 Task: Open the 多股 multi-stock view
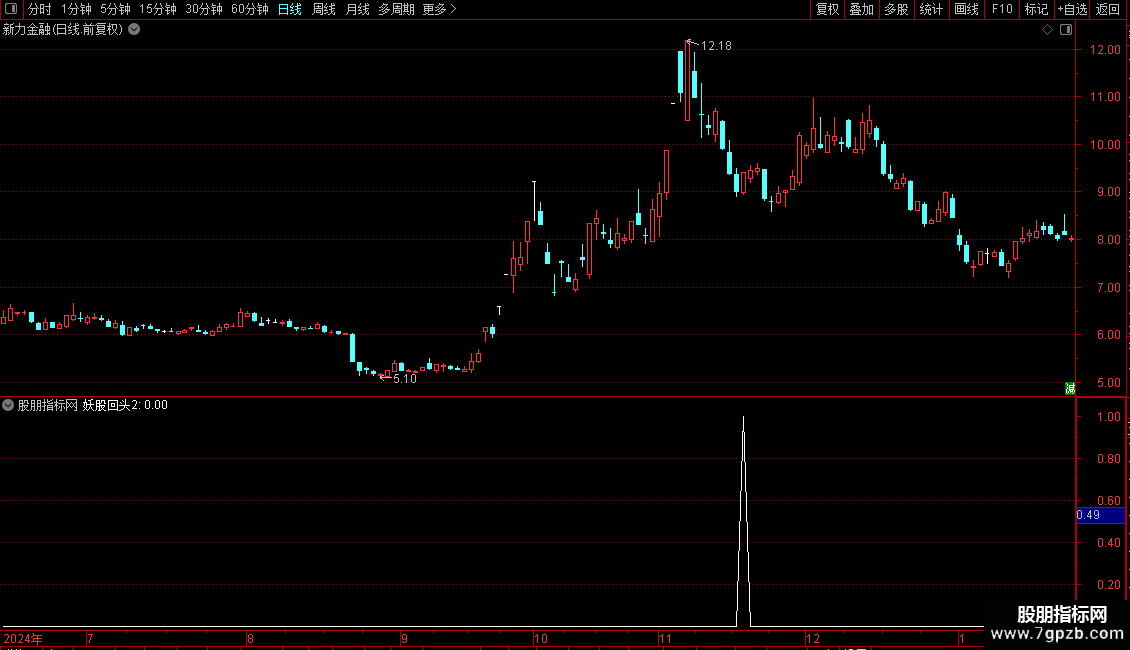[896, 9]
